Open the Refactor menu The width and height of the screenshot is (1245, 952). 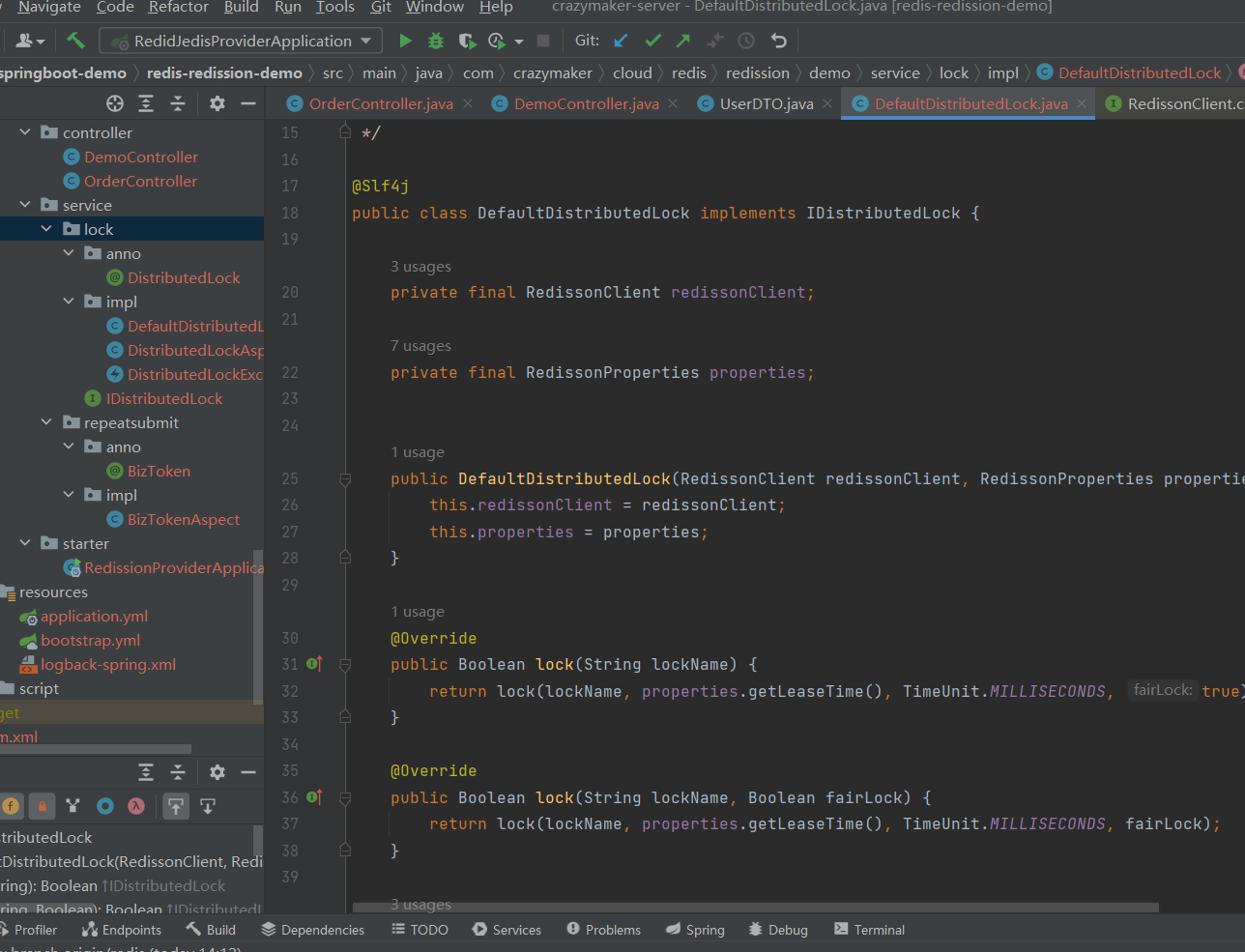[x=178, y=7]
